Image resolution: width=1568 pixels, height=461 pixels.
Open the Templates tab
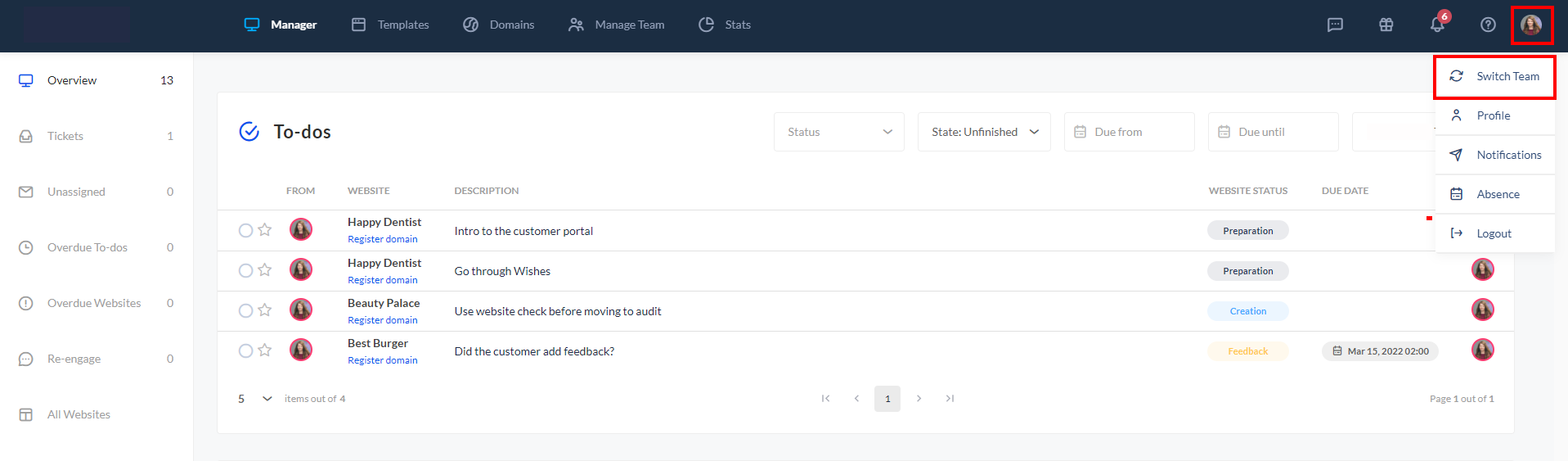390,25
